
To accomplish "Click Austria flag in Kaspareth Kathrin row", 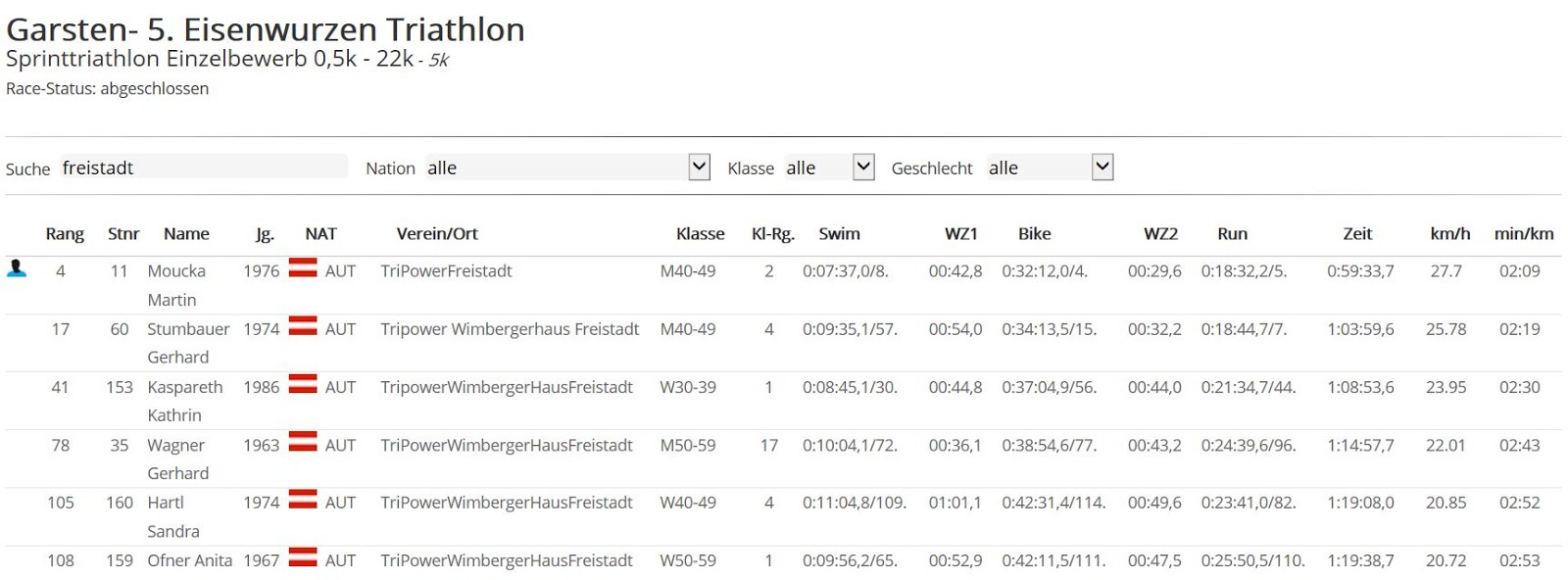I will [303, 383].
